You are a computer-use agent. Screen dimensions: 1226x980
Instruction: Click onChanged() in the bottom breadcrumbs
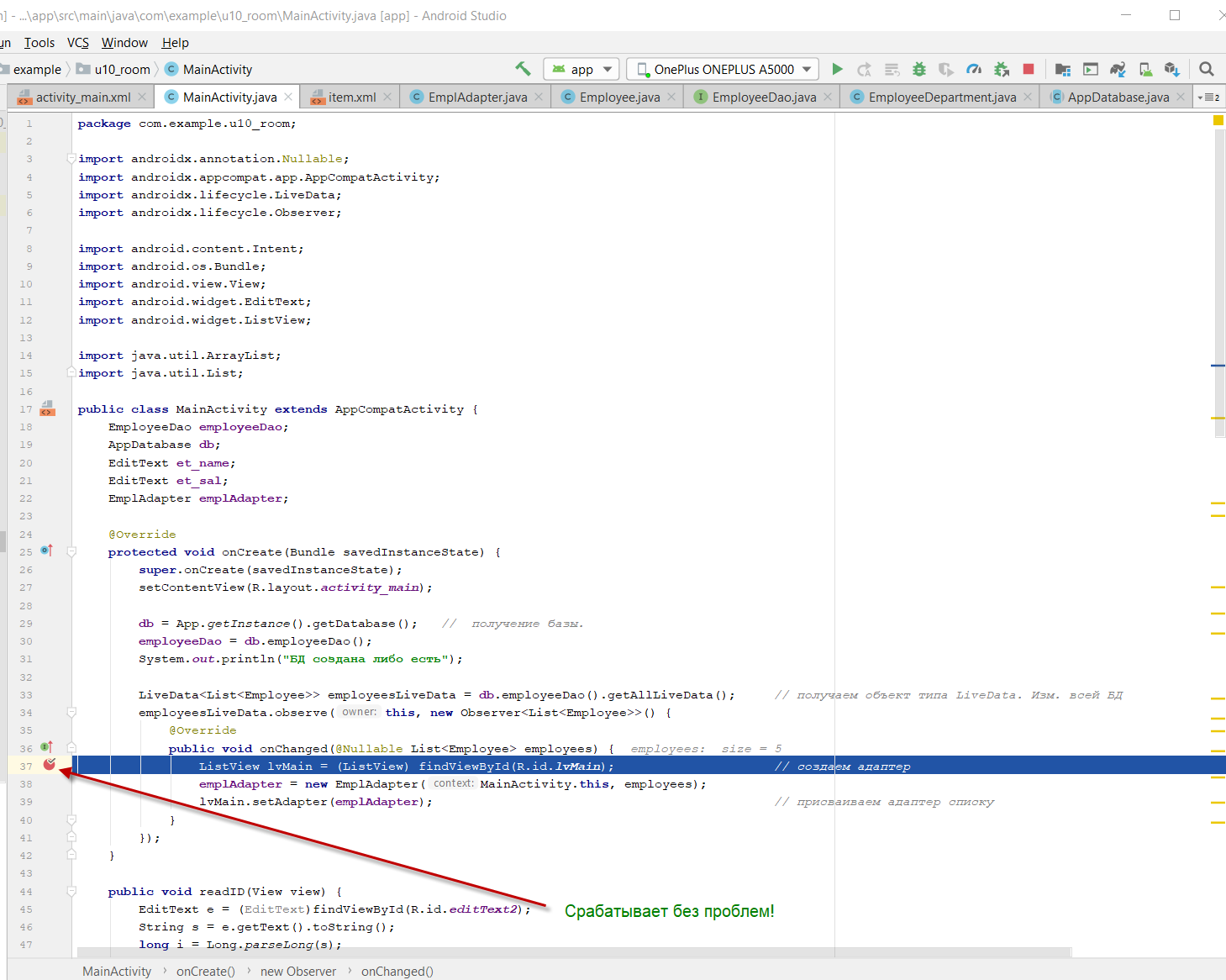tap(397, 971)
